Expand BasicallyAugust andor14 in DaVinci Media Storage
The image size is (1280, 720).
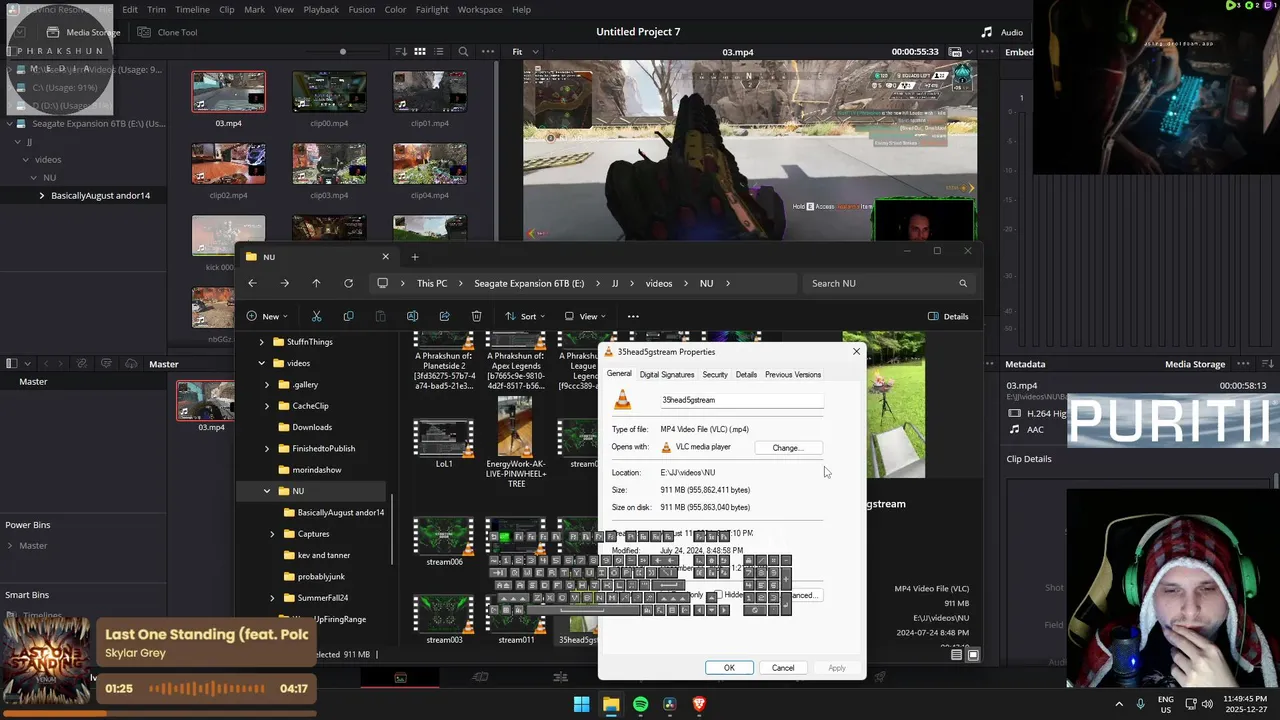(41, 195)
